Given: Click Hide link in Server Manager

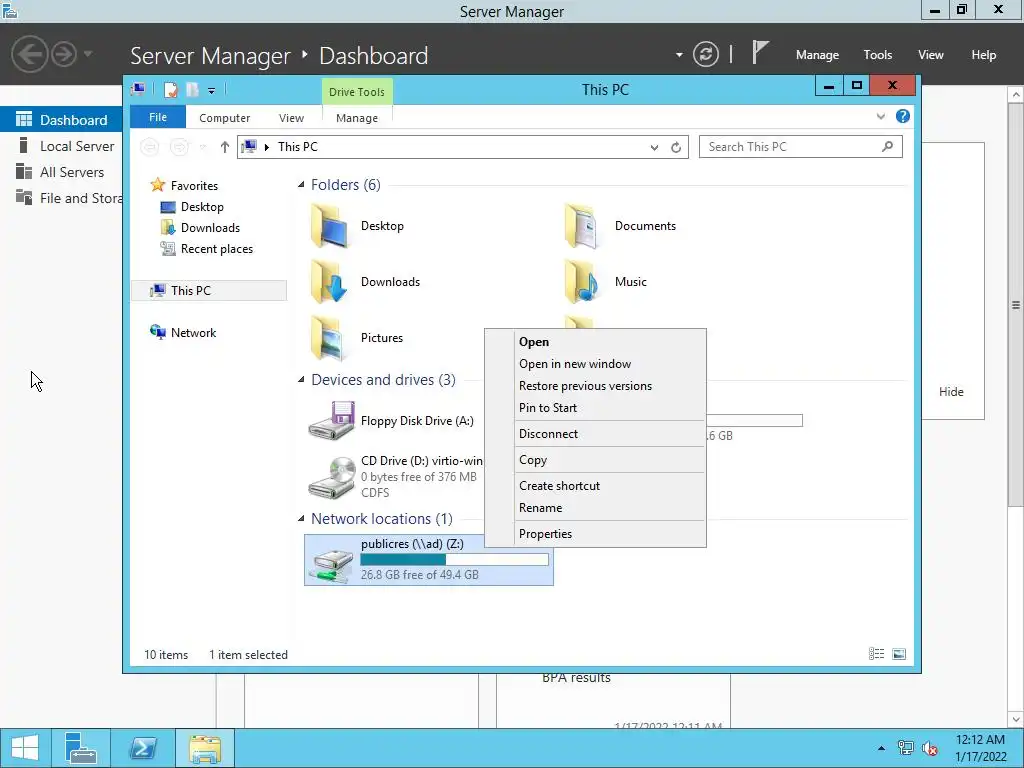Looking at the screenshot, I should [x=951, y=392].
